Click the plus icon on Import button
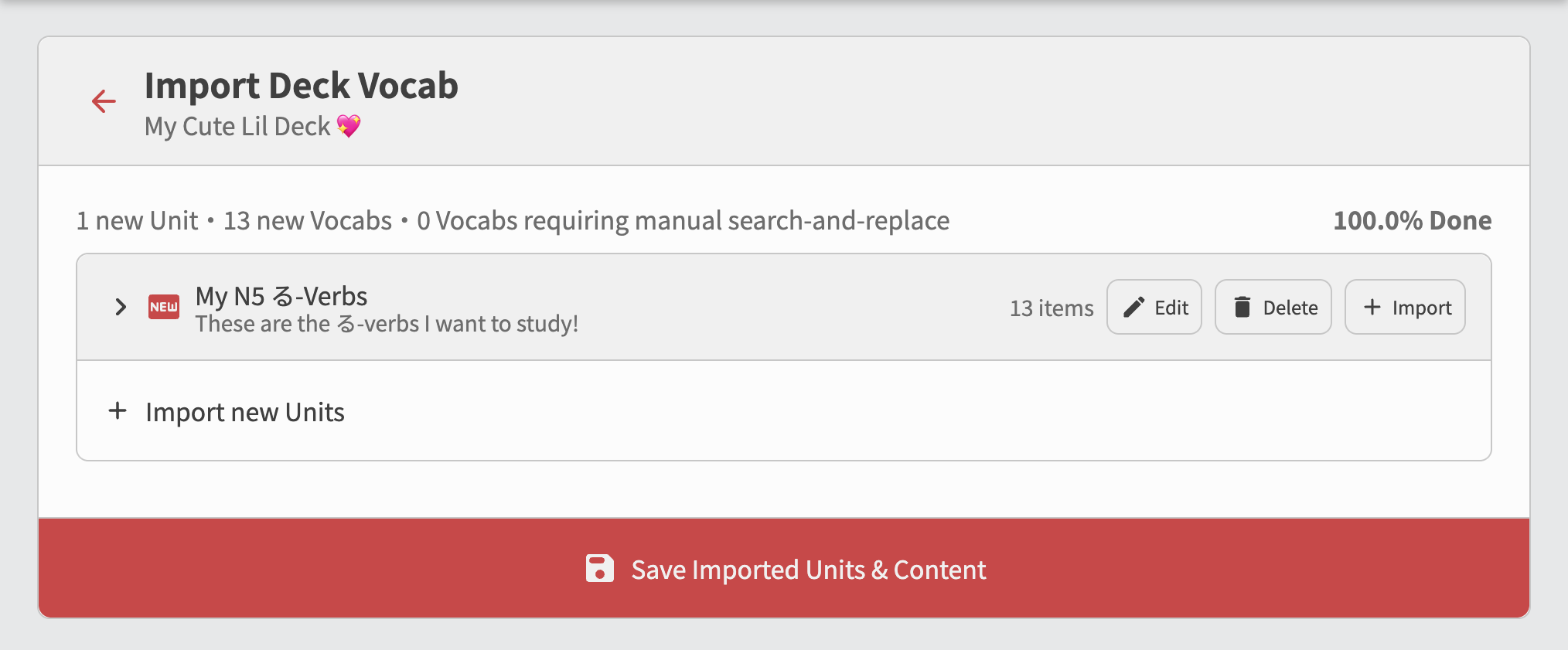The image size is (1568, 650). (1372, 307)
